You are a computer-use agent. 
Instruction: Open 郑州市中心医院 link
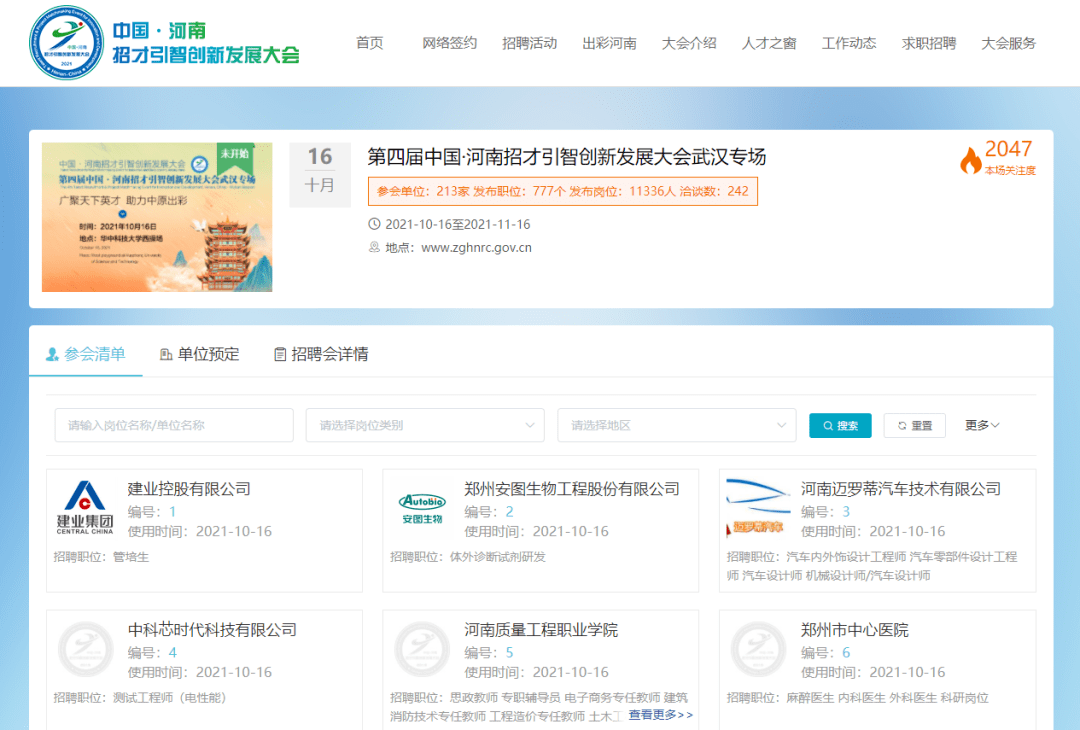(x=855, y=629)
